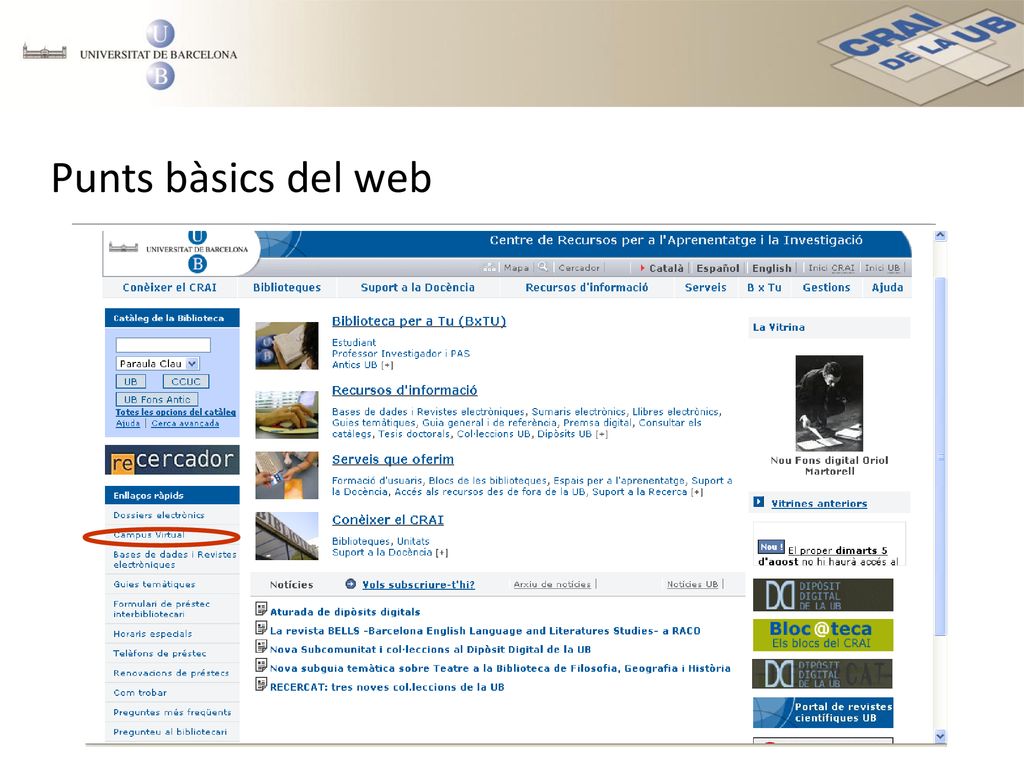Open the Ajuda menu
The height and width of the screenshot is (768, 1024).
(x=888, y=287)
